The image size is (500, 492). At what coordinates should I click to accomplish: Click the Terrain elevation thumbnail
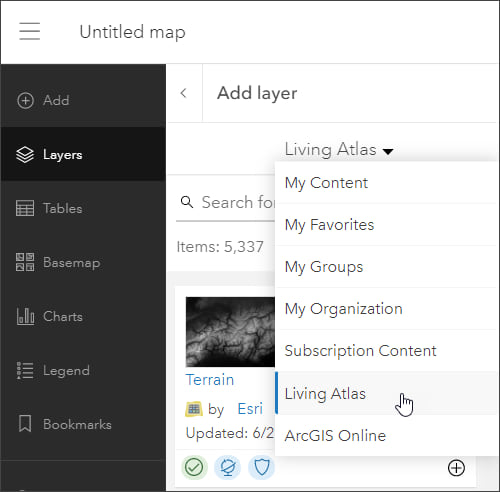tap(230, 332)
